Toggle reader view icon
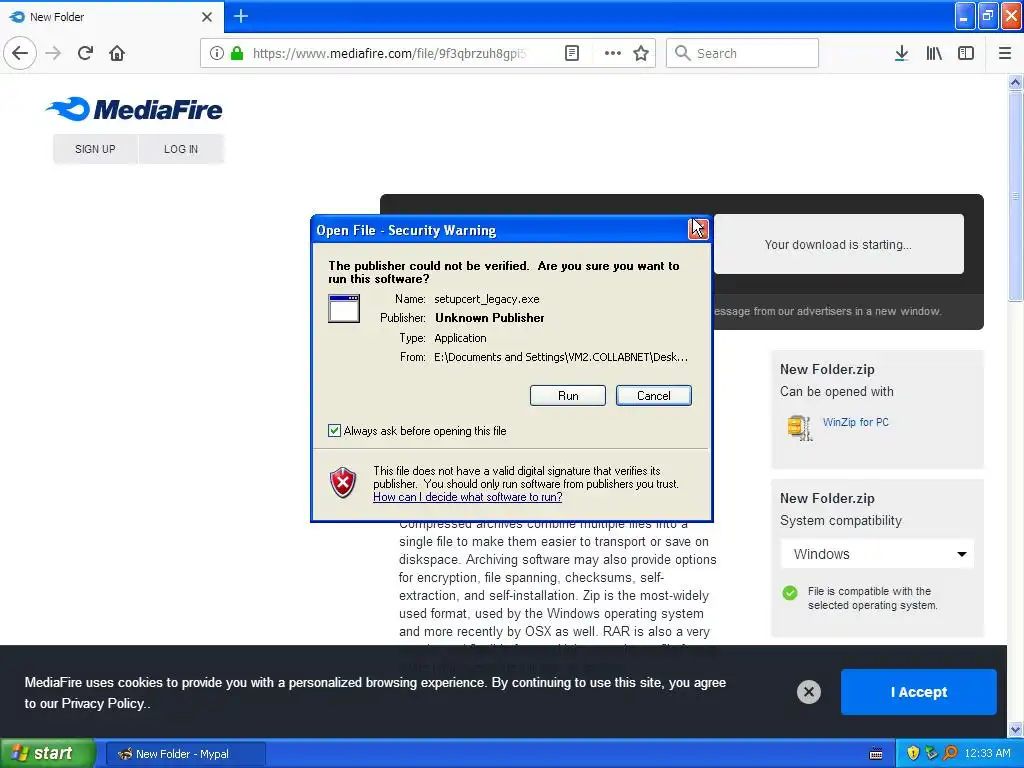The height and width of the screenshot is (768, 1024). point(571,53)
